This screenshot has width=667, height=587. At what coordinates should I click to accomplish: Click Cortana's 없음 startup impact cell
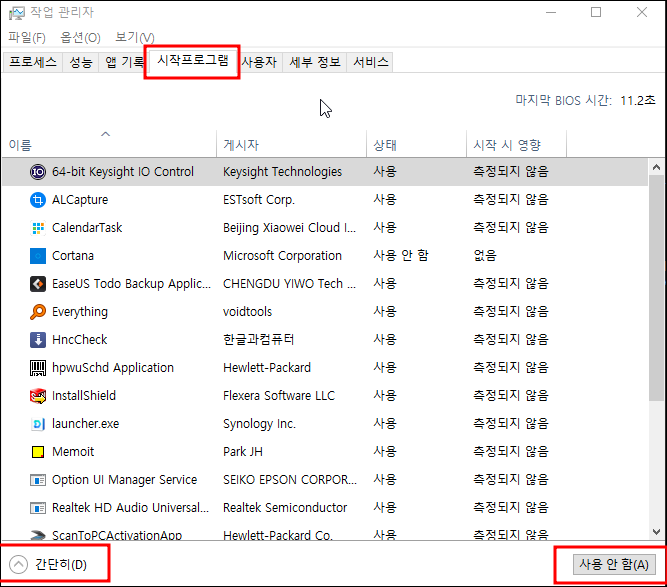[x=485, y=256]
